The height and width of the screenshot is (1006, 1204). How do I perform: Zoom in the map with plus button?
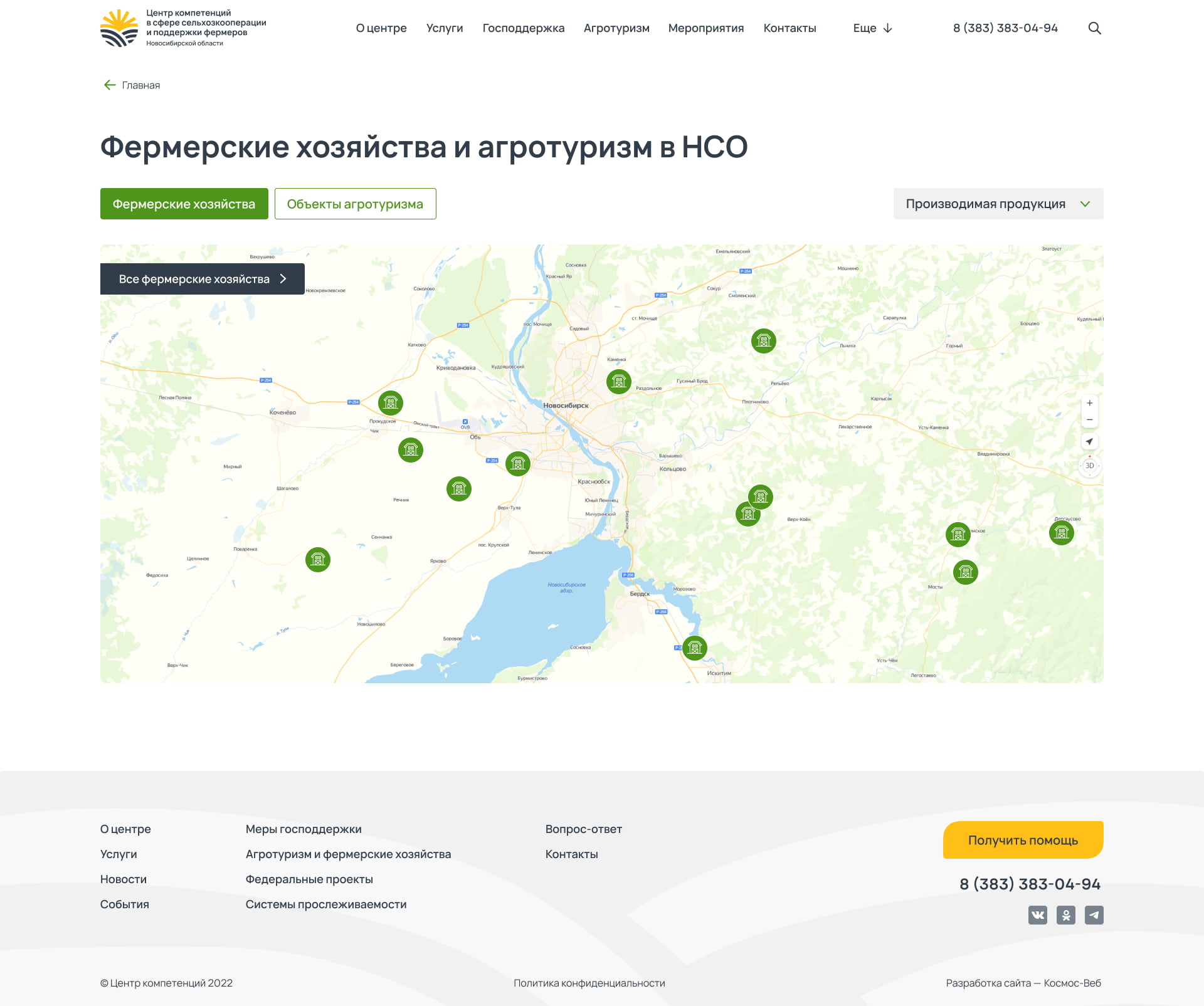pyautogui.click(x=1089, y=403)
